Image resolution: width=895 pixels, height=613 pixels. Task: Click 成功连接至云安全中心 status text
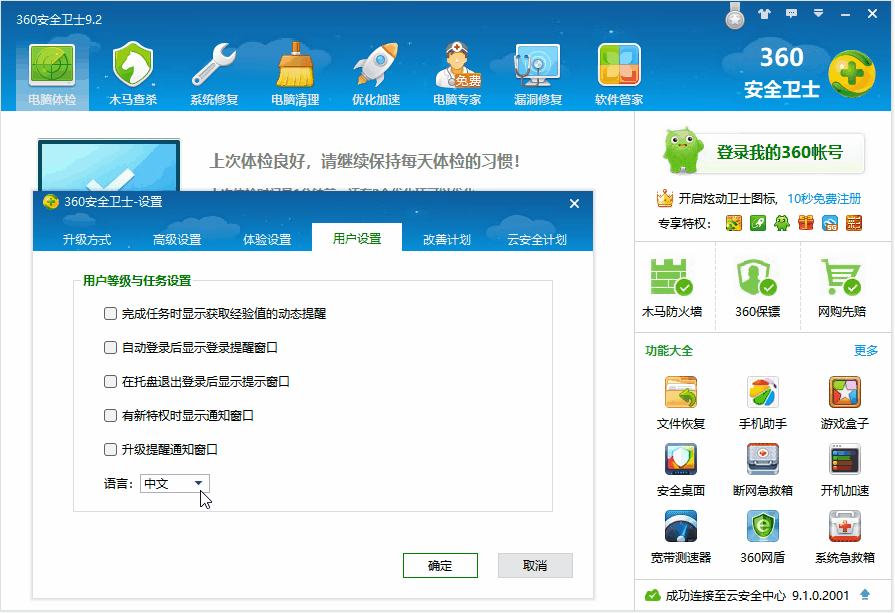(725, 595)
